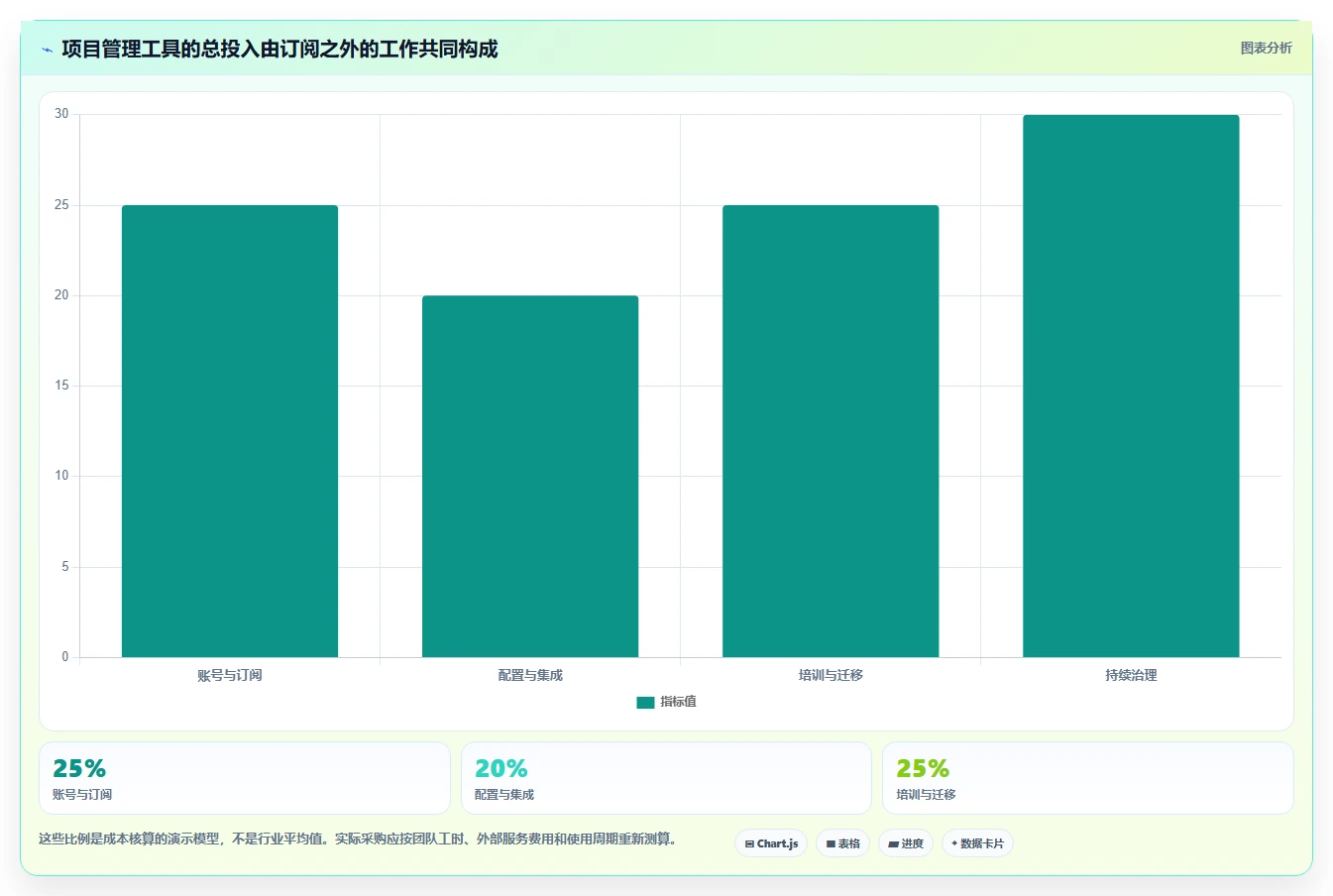Click the teal 指标值 legend color box
1333x896 pixels.
pos(645,703)
